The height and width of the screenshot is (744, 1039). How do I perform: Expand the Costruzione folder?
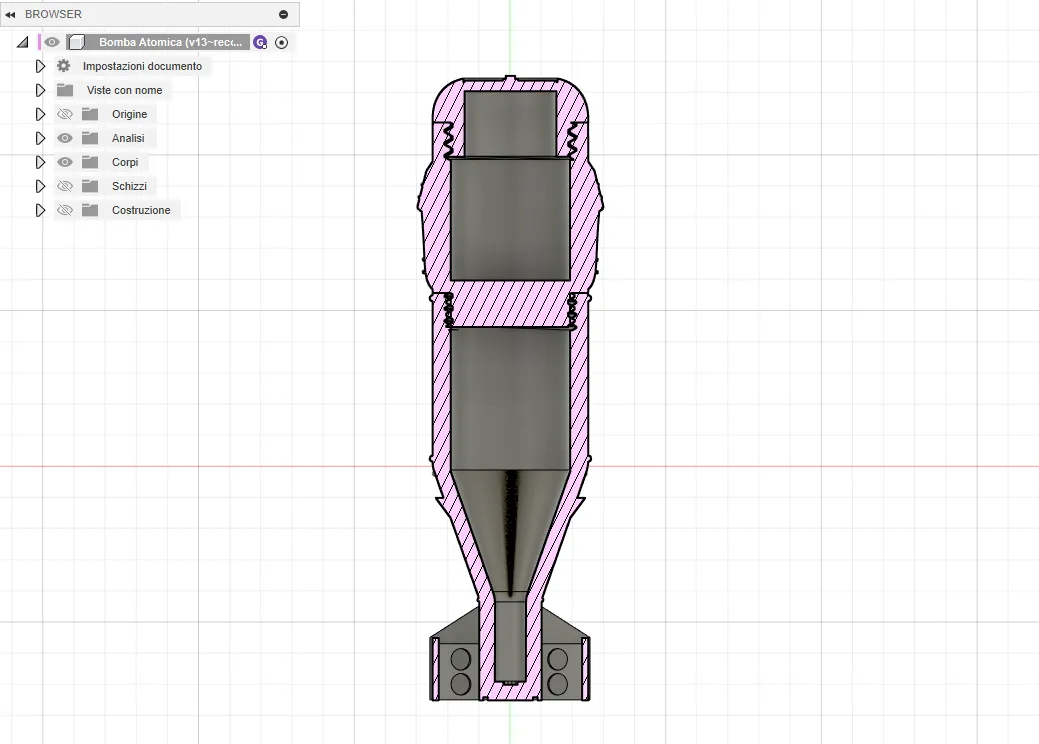pos(40,210)
